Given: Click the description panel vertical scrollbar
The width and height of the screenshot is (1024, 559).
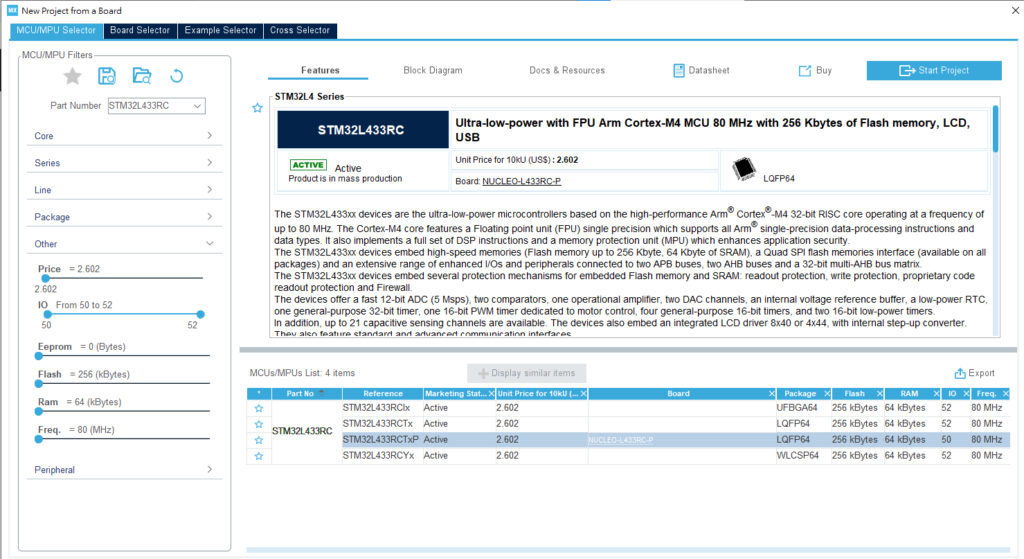Looking at the screenshot, I should 995,129.
